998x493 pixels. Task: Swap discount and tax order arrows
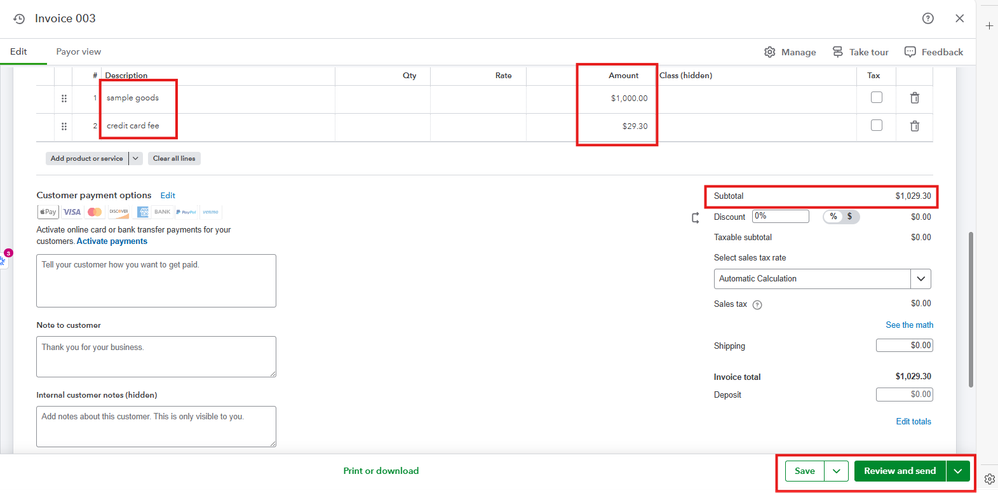(695, 218)
